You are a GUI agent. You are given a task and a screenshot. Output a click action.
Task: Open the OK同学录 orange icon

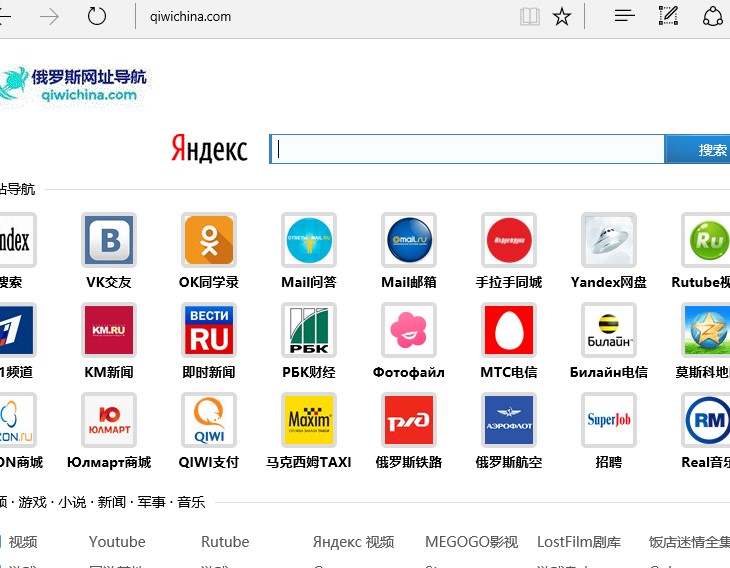pos(209,240)
